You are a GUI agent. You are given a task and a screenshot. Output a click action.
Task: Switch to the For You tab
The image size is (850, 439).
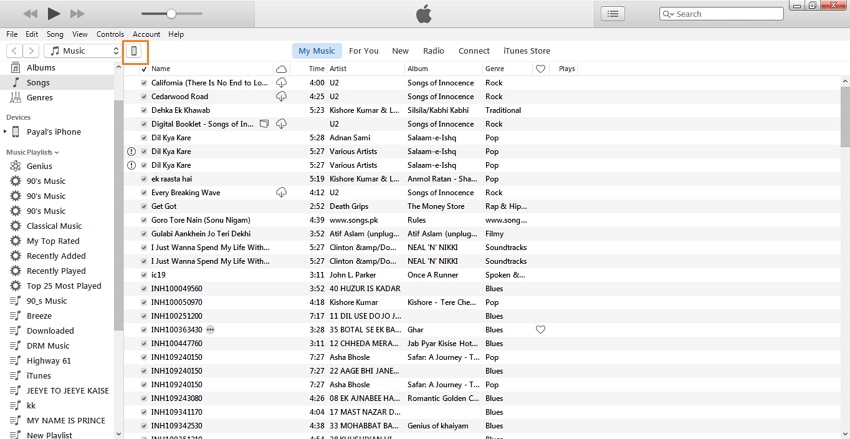pos(364,51)
